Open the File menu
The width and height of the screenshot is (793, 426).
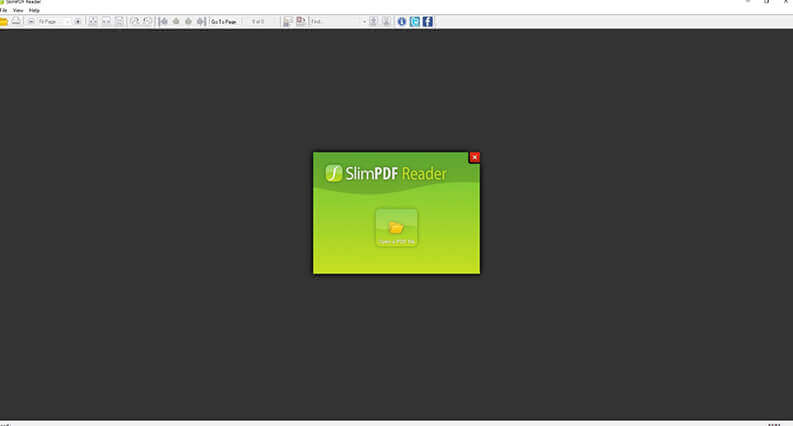[x=4, y=10]
